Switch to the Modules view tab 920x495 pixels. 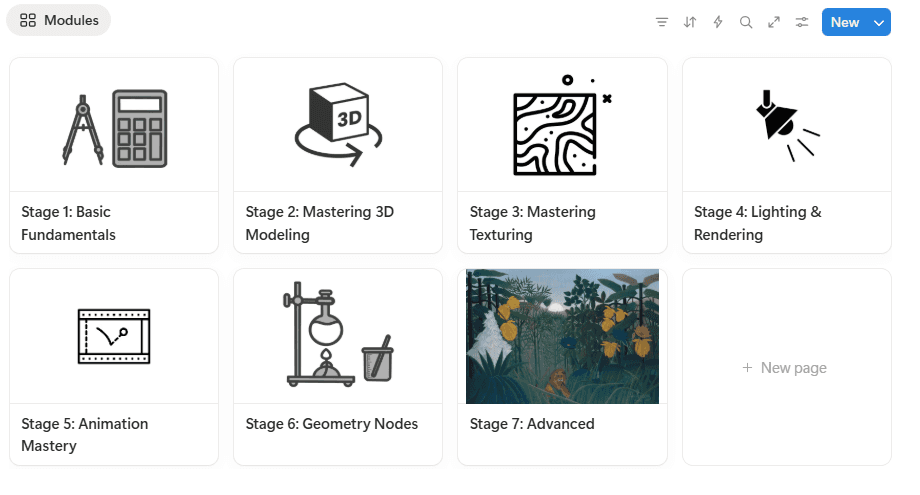[59, 20]
